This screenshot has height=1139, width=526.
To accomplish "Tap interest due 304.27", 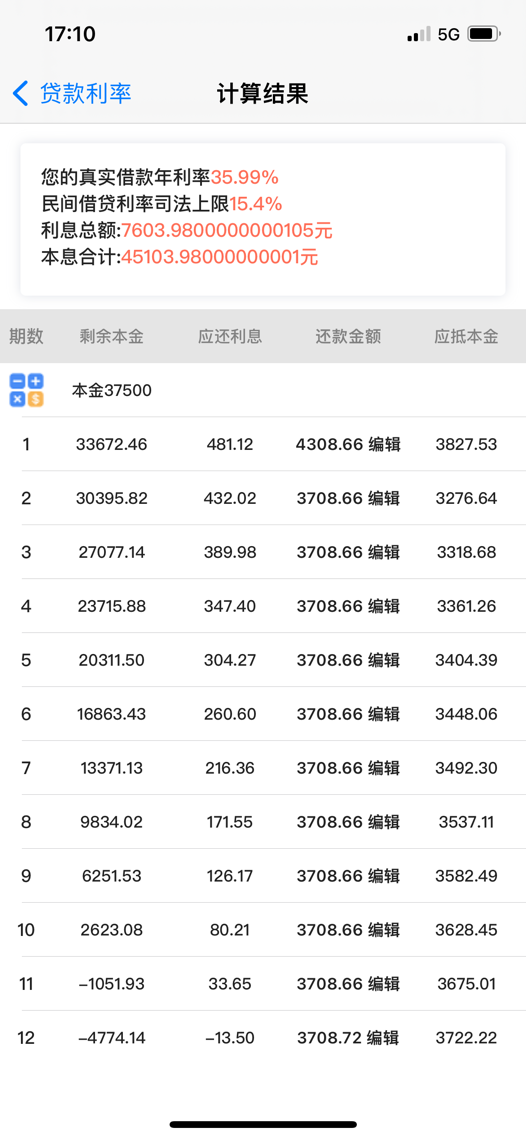I will [230, 660].
